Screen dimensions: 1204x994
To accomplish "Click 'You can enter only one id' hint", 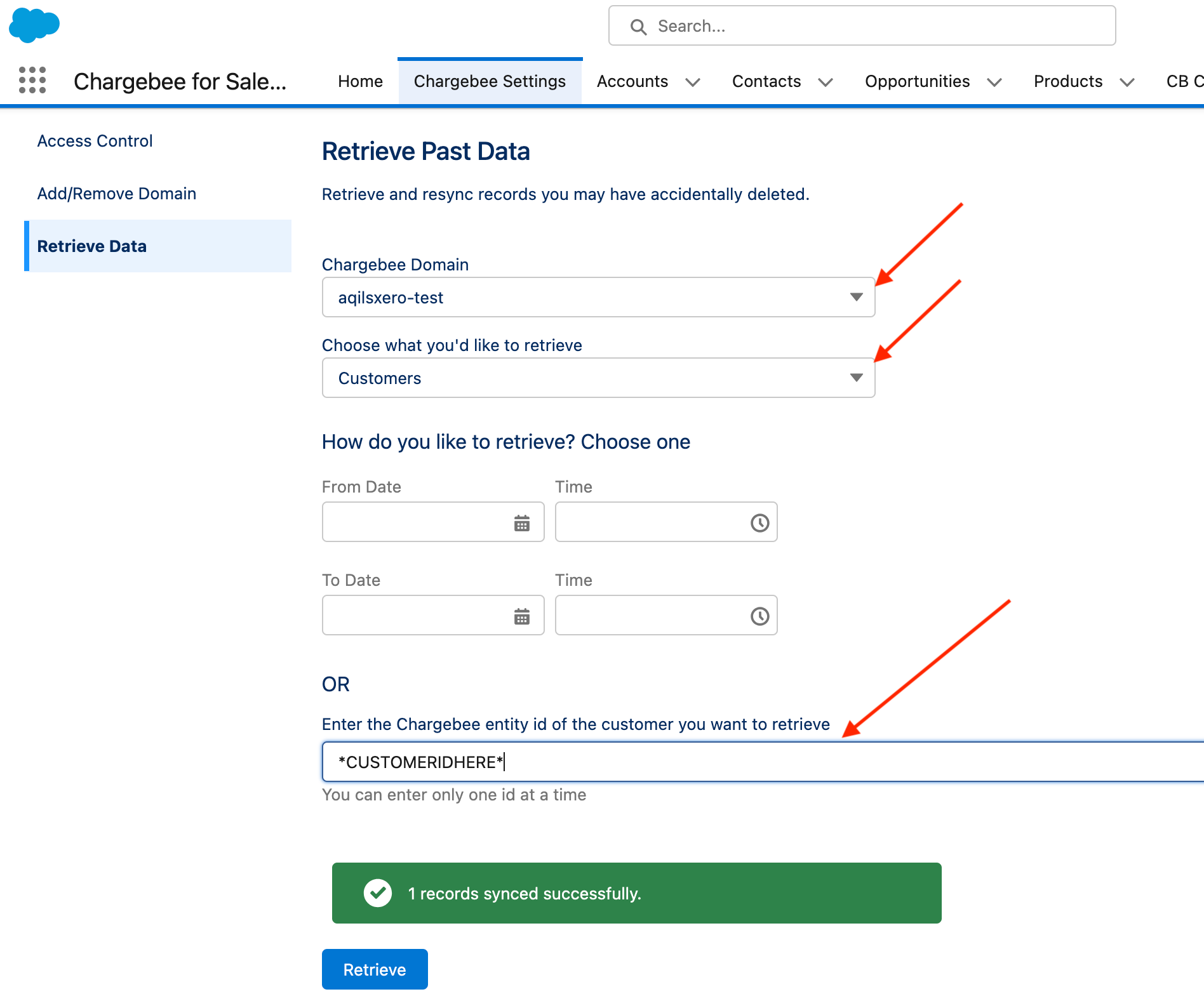I will pyautogui.click(x=454, y=795).
